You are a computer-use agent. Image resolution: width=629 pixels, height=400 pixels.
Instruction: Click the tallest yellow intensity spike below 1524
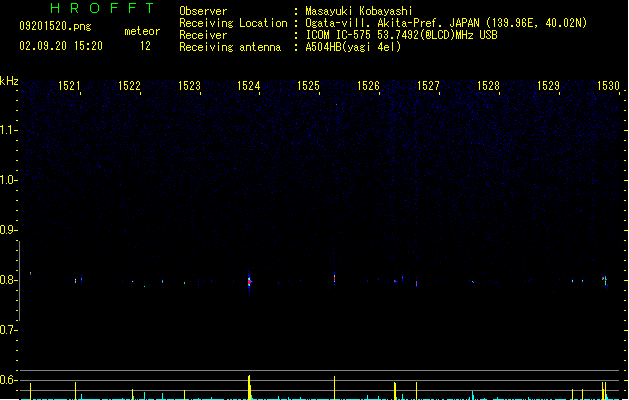coord(250,387)
